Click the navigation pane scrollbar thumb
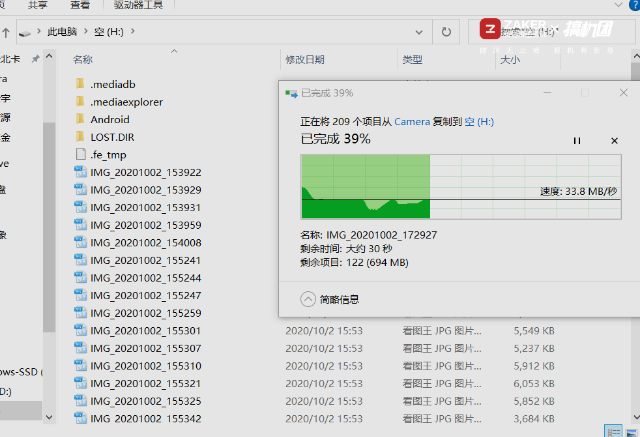The height and width of the screenshot is (437, 640). point(49,227)
